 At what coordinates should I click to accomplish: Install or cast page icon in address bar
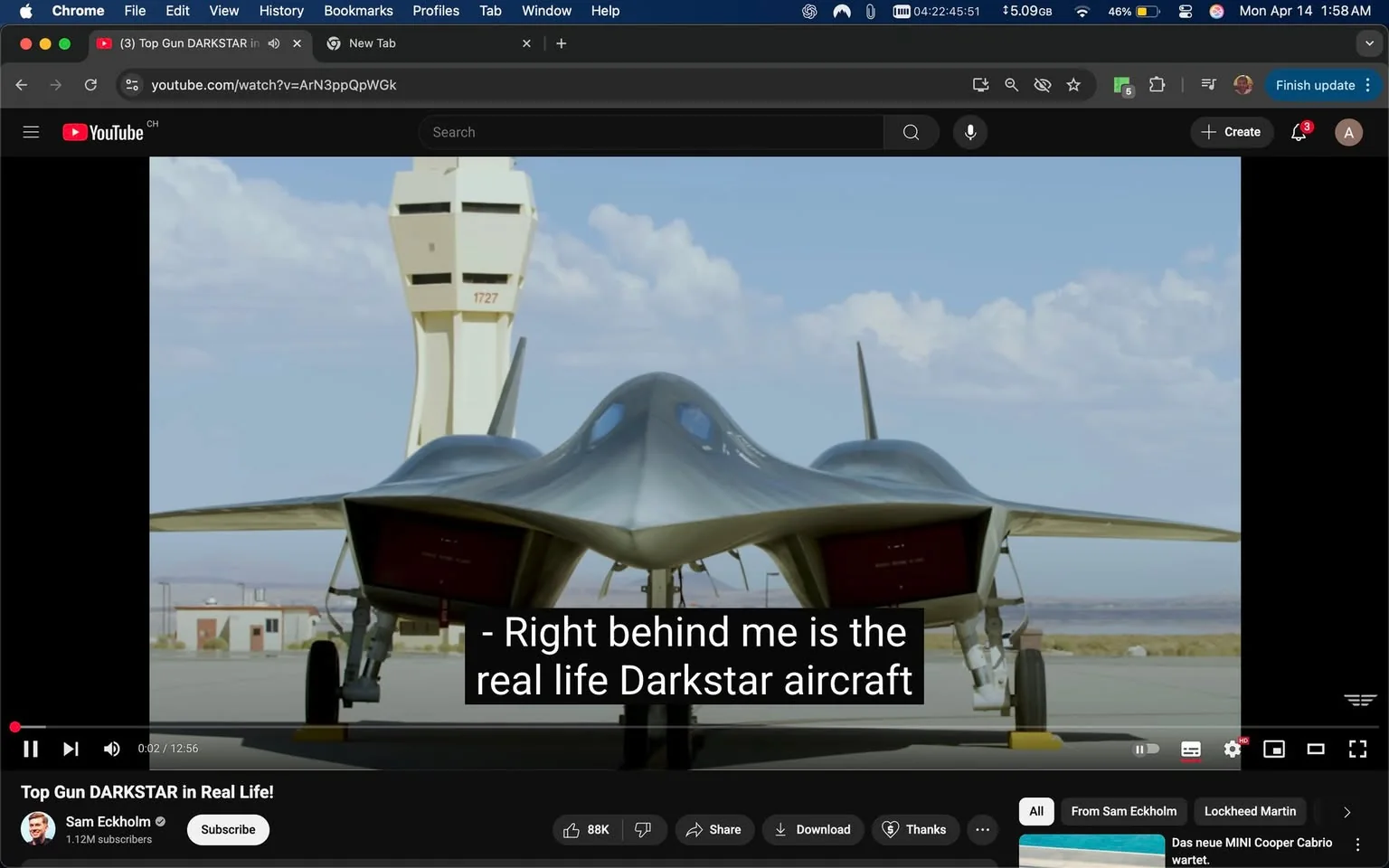click(980, 85)
